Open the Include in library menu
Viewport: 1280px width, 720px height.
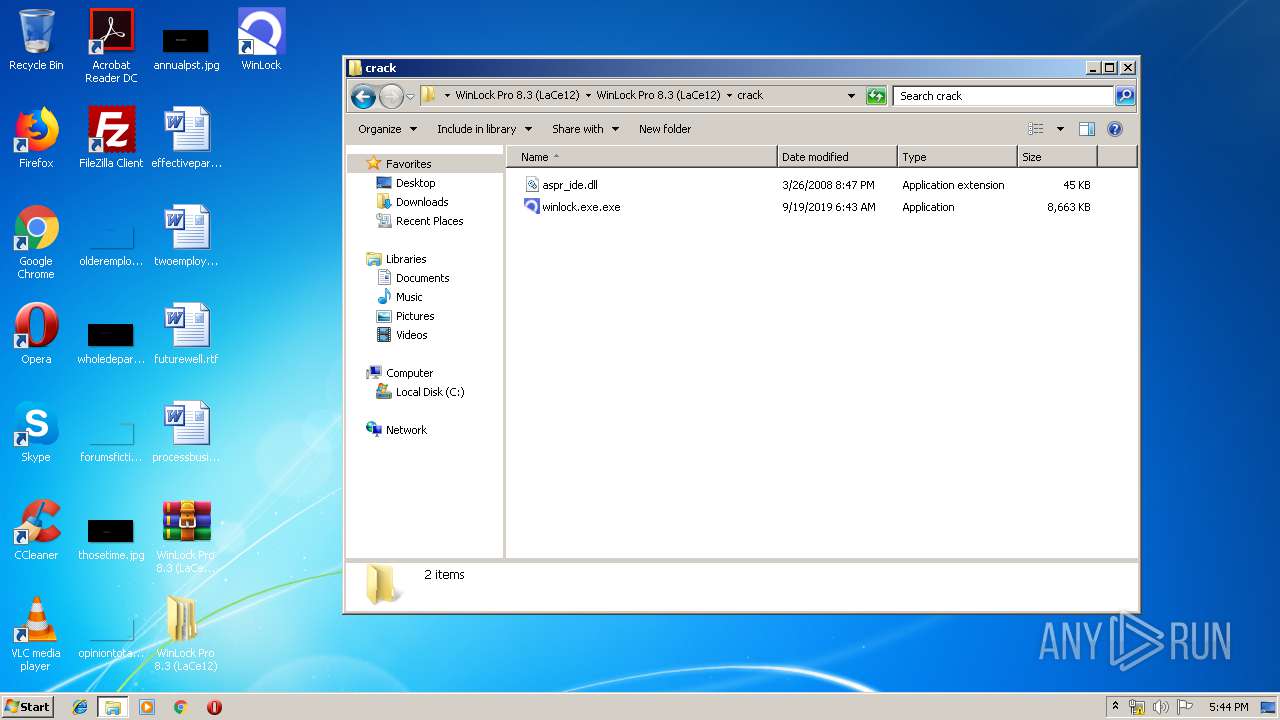[484, 129]
